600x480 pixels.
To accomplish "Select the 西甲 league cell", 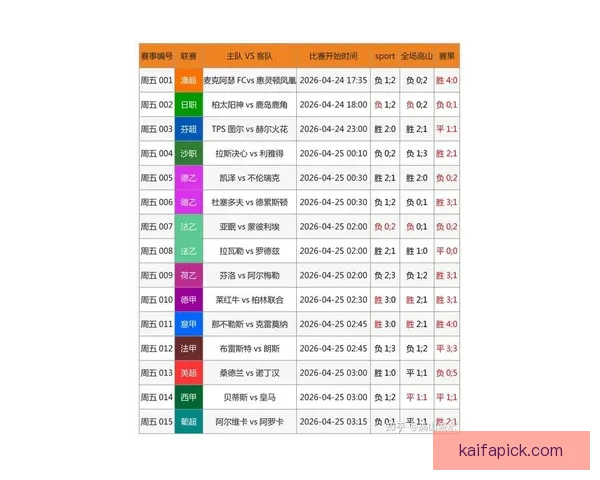I will [x=189, y=397].
